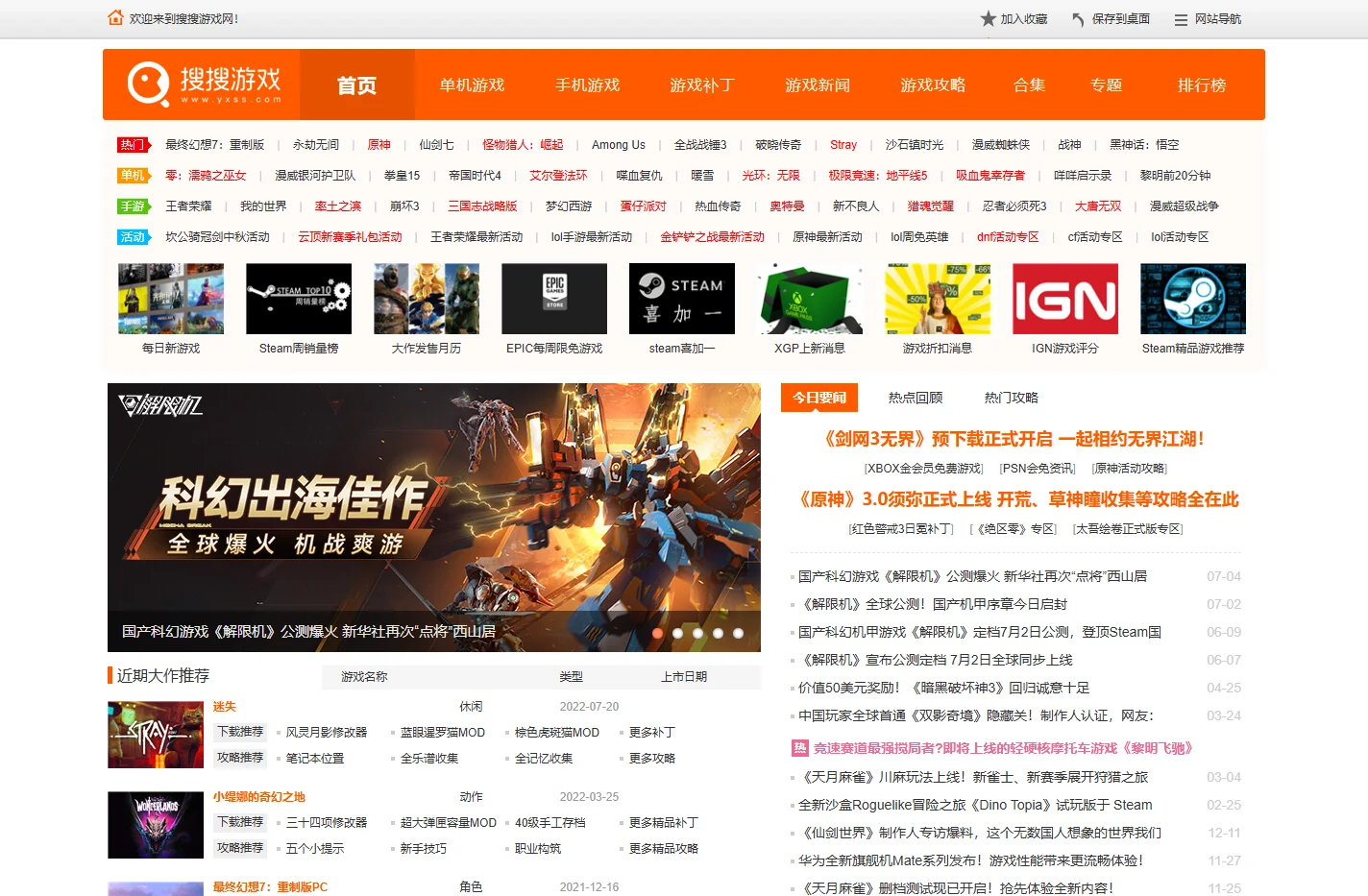Open the 最终幻想7：重制版 hot link
Viewport: 1368px width, 896px height.
(x=214, y=145)
